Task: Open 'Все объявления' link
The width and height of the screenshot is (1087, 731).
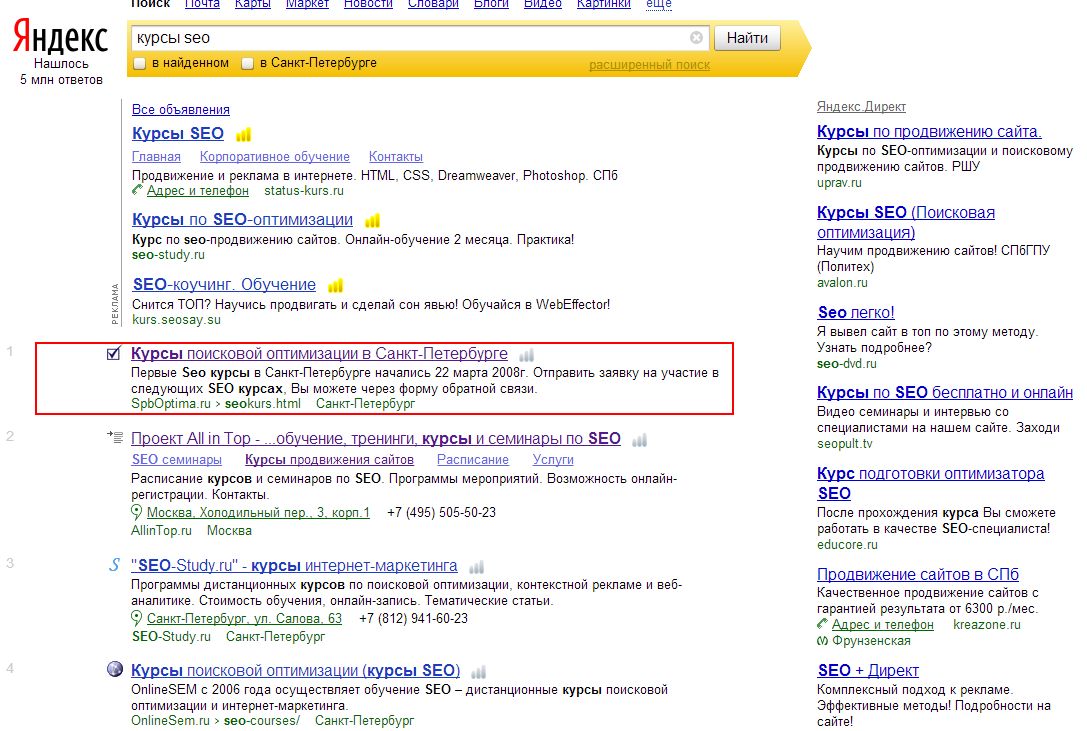Action: click(x=180, y=110)
